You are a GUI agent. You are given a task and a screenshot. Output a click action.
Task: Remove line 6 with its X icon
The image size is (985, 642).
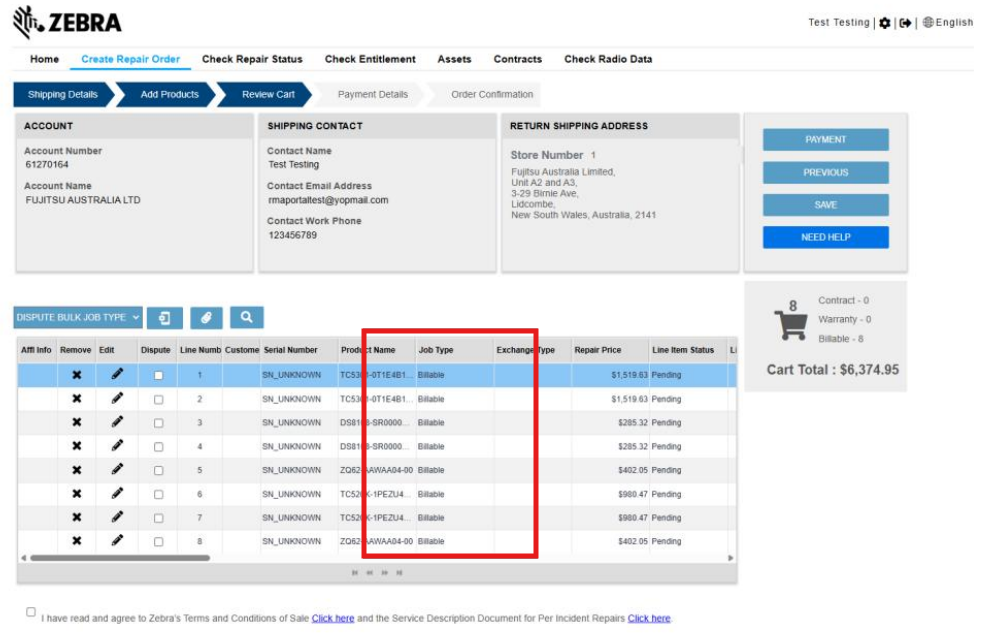77,494
